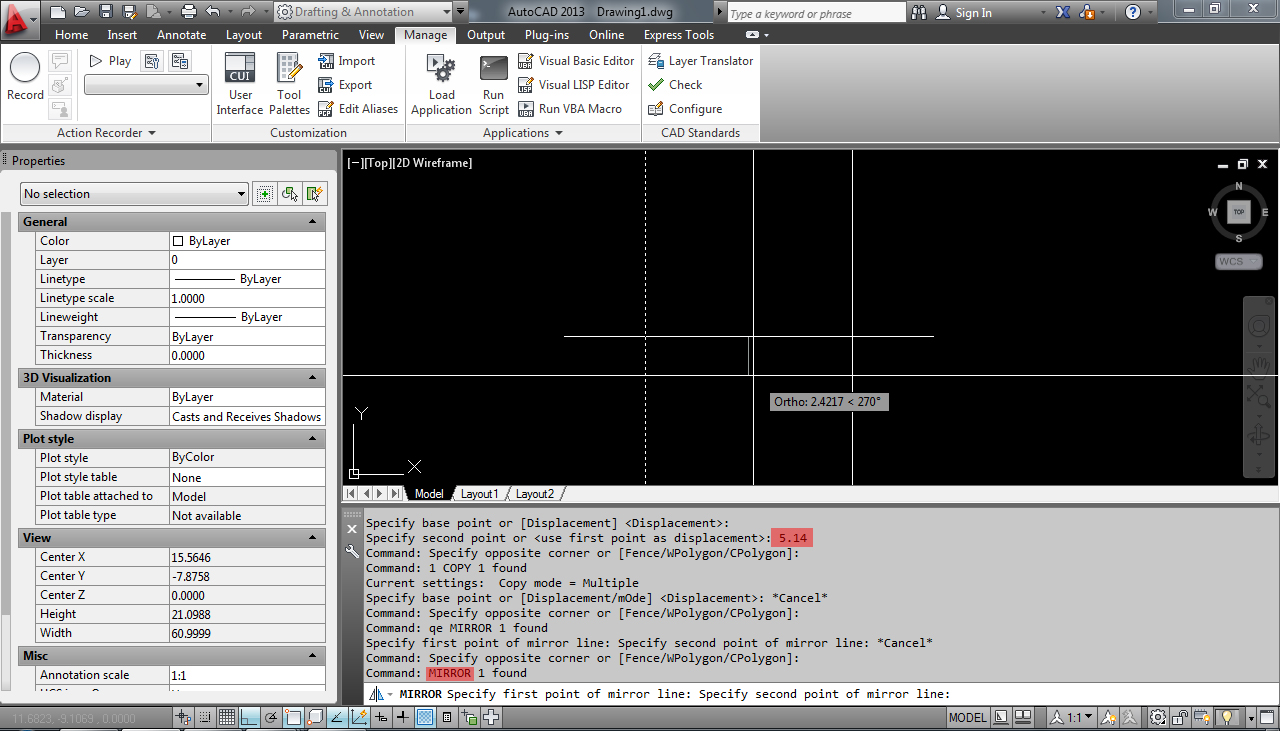Click the Quick Select icon in Properties
This screenshot has width=1280, height=731.
pos(316,194)
